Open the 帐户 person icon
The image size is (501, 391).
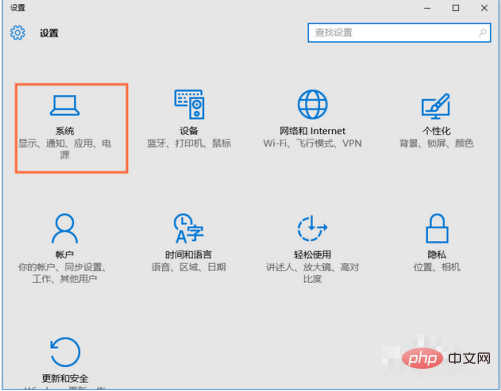click(65, 228)
